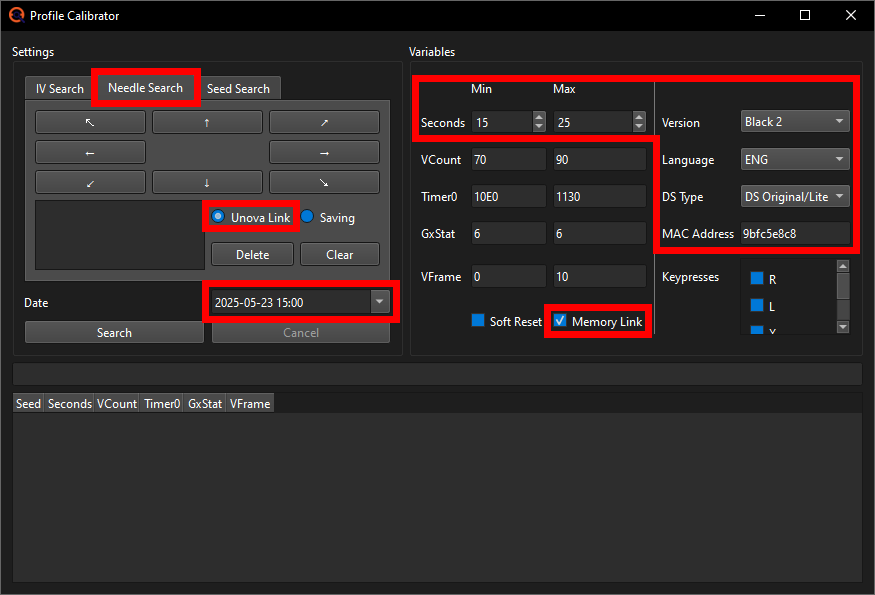This screenshot has height=595, width=875.
Task: Expand the Date picker dropdown
Action: click(x=380, y=301)
